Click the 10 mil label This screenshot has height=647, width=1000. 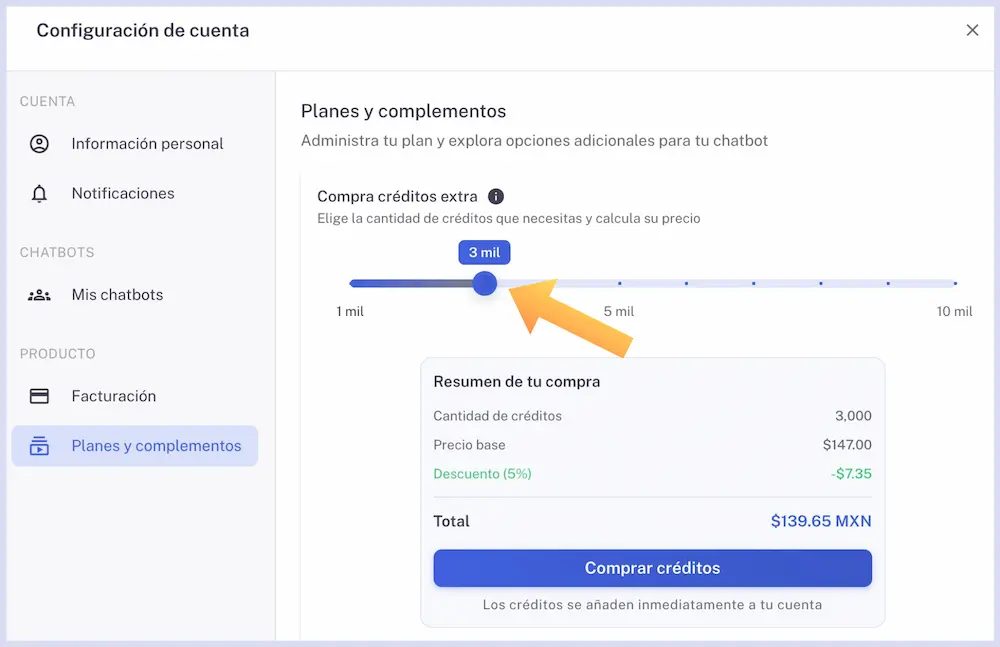(954, 311)
